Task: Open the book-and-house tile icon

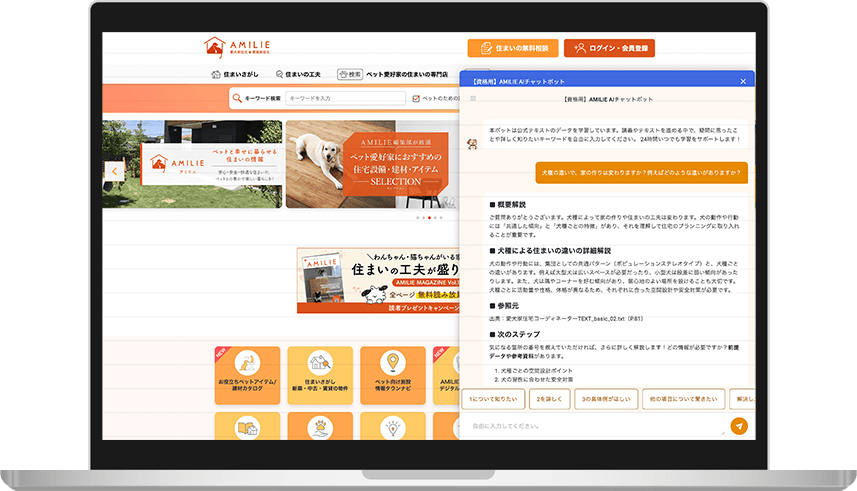Action: pyautogui.click(x=248, y=428)
